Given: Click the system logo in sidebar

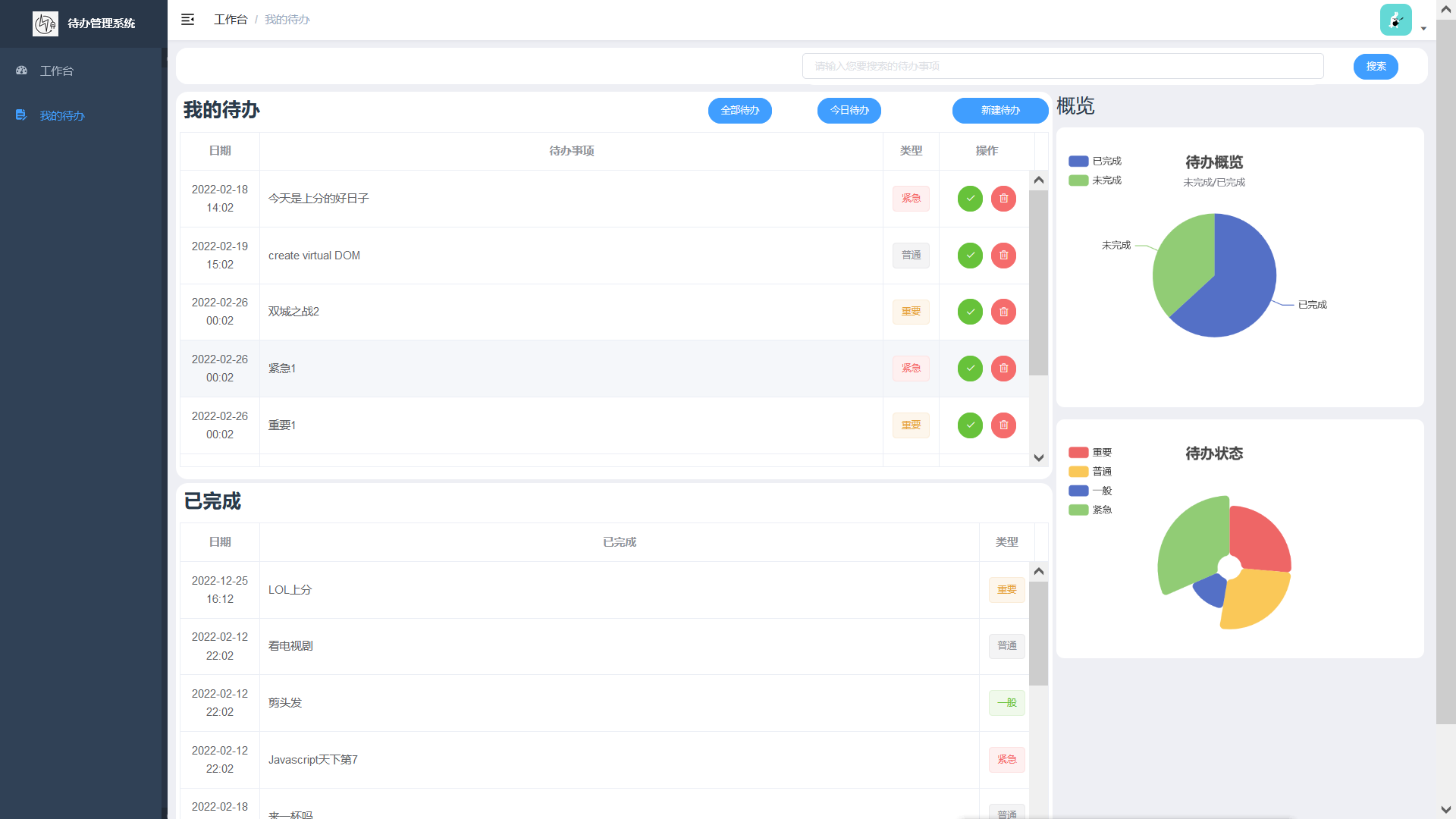Looking at the screenshot, I should tap(45, 24).
